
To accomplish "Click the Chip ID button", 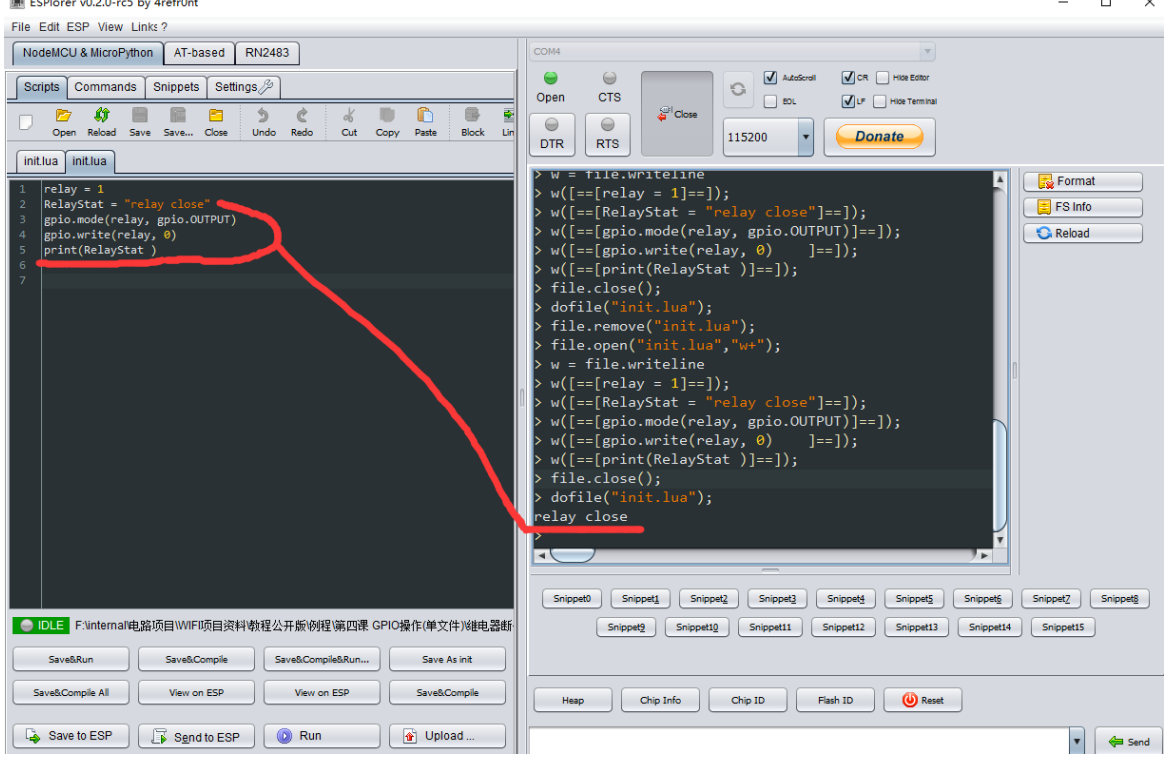I will point(748,700).
